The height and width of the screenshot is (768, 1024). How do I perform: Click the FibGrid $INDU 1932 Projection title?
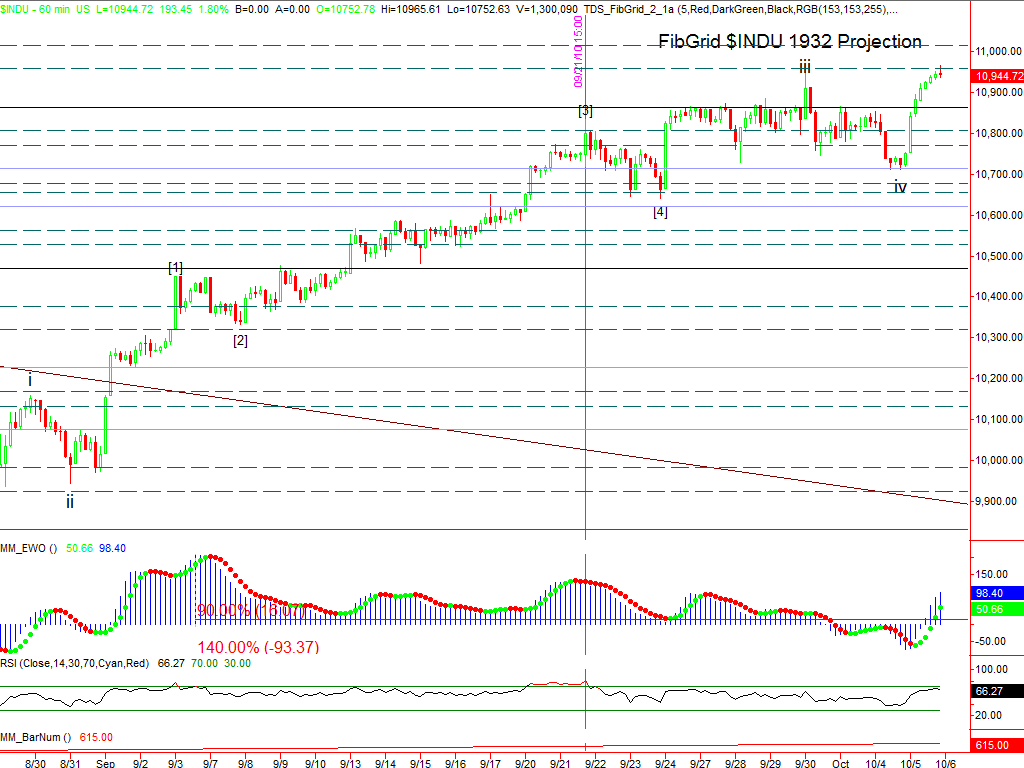pyautogui.click(x=790, y=42)
